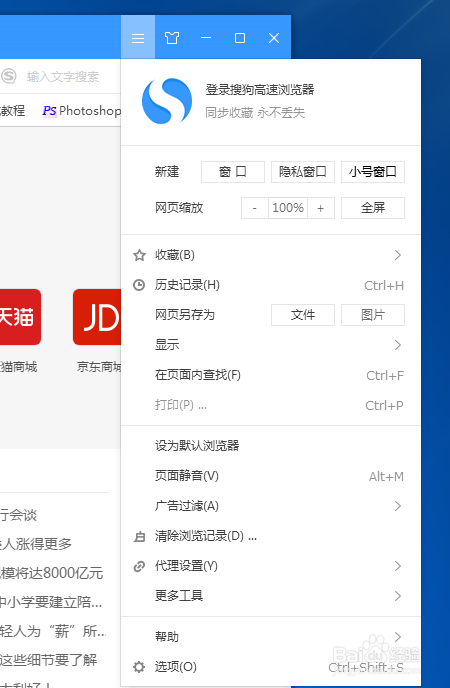Choose 设为默认浏览器 menu item
Image resolution: width=450 pixels, height=688 pixels.
[271, 446]
